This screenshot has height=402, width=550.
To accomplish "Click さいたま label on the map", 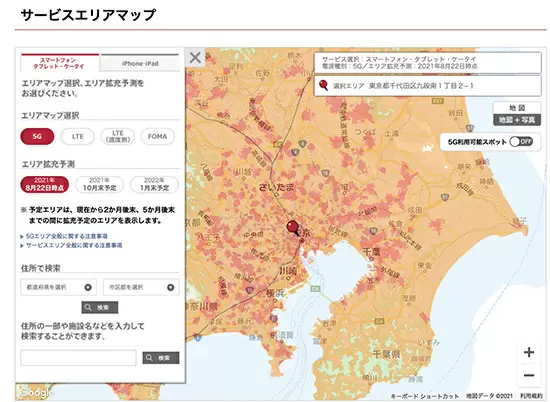I will coord(276,187).
